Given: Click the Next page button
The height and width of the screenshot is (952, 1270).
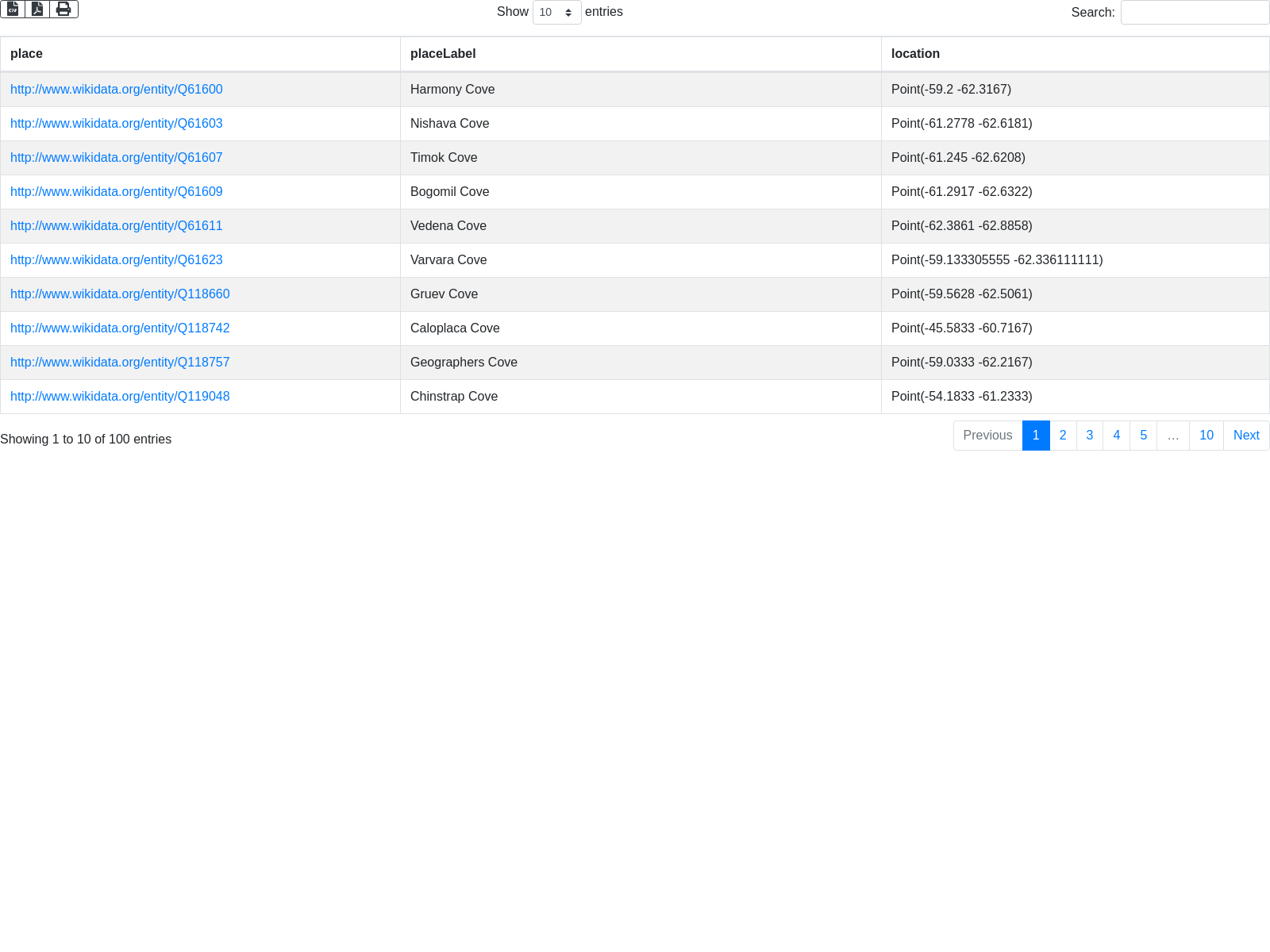Looking at the screenshot, I should point(1246,436).
